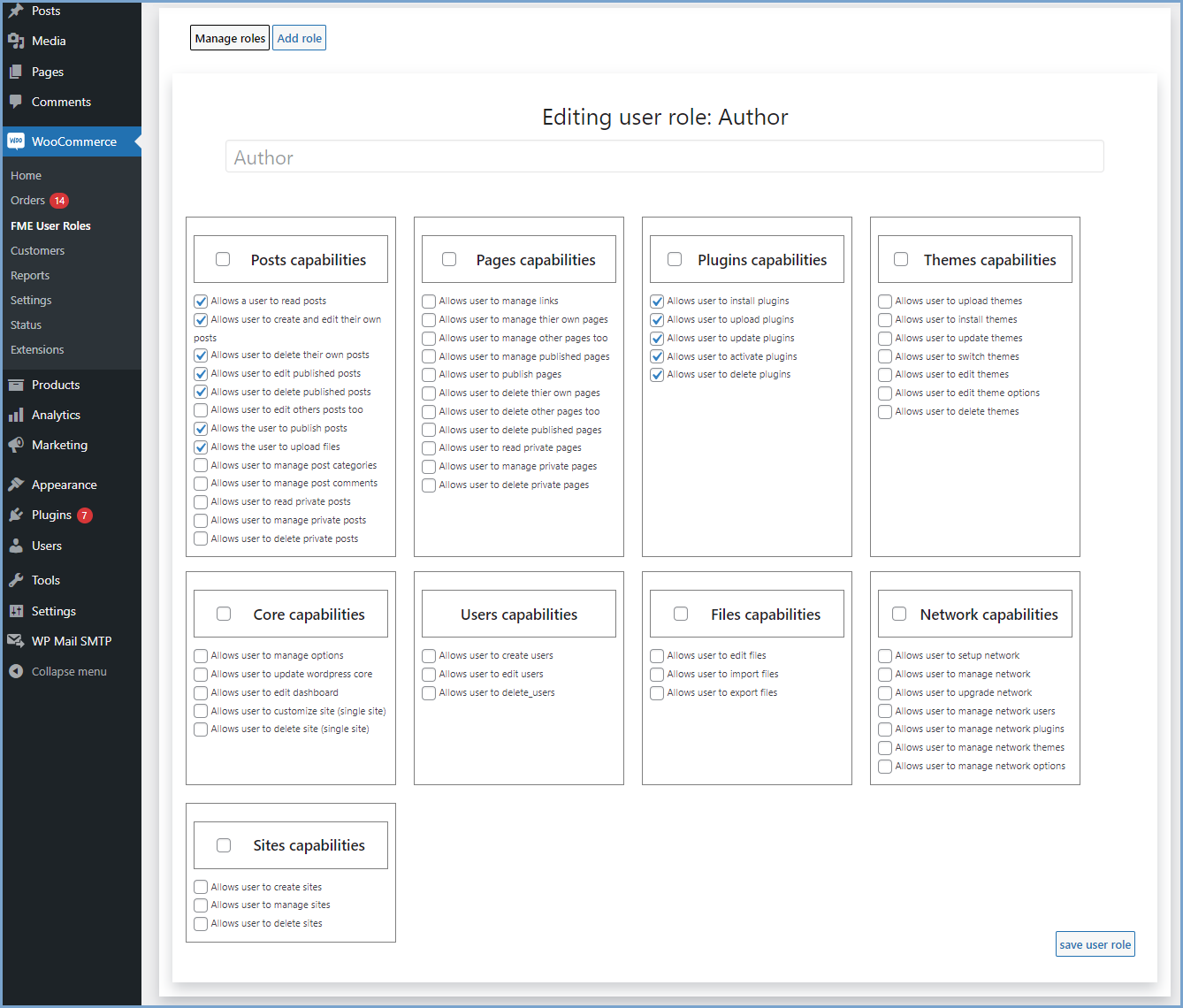Check 'Allows user to create users'
This screenshot has height=1008, width=1183.
(x=429, y=656)
